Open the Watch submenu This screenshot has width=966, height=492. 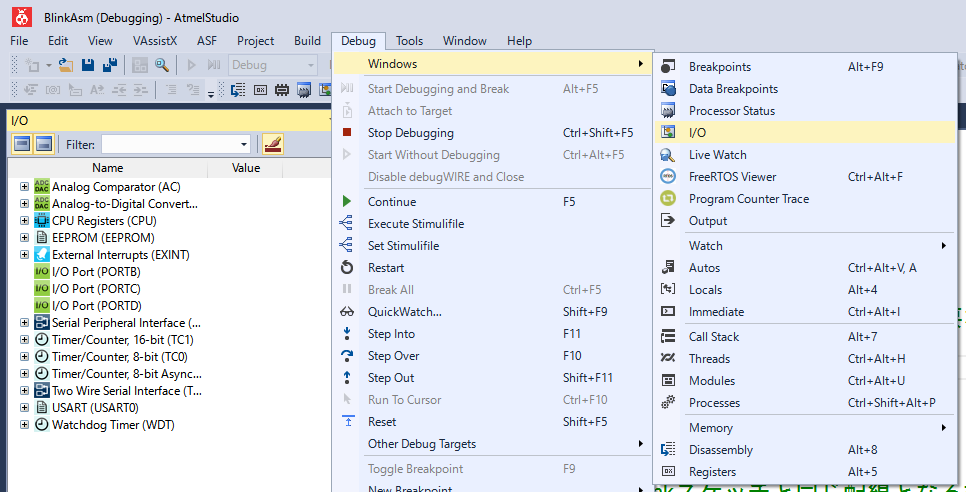click(x=806, y=245)
